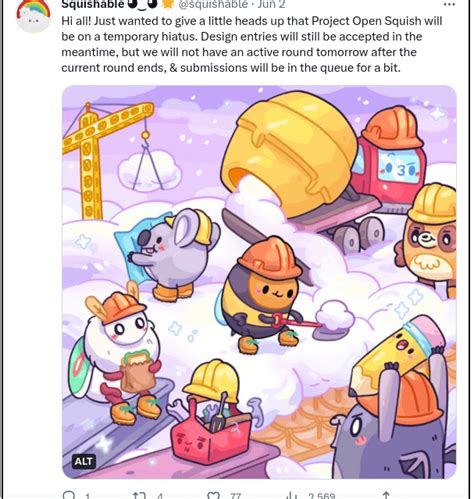Click the retweet arrows icon
474x499 pixels.
[x=139, y=495]
